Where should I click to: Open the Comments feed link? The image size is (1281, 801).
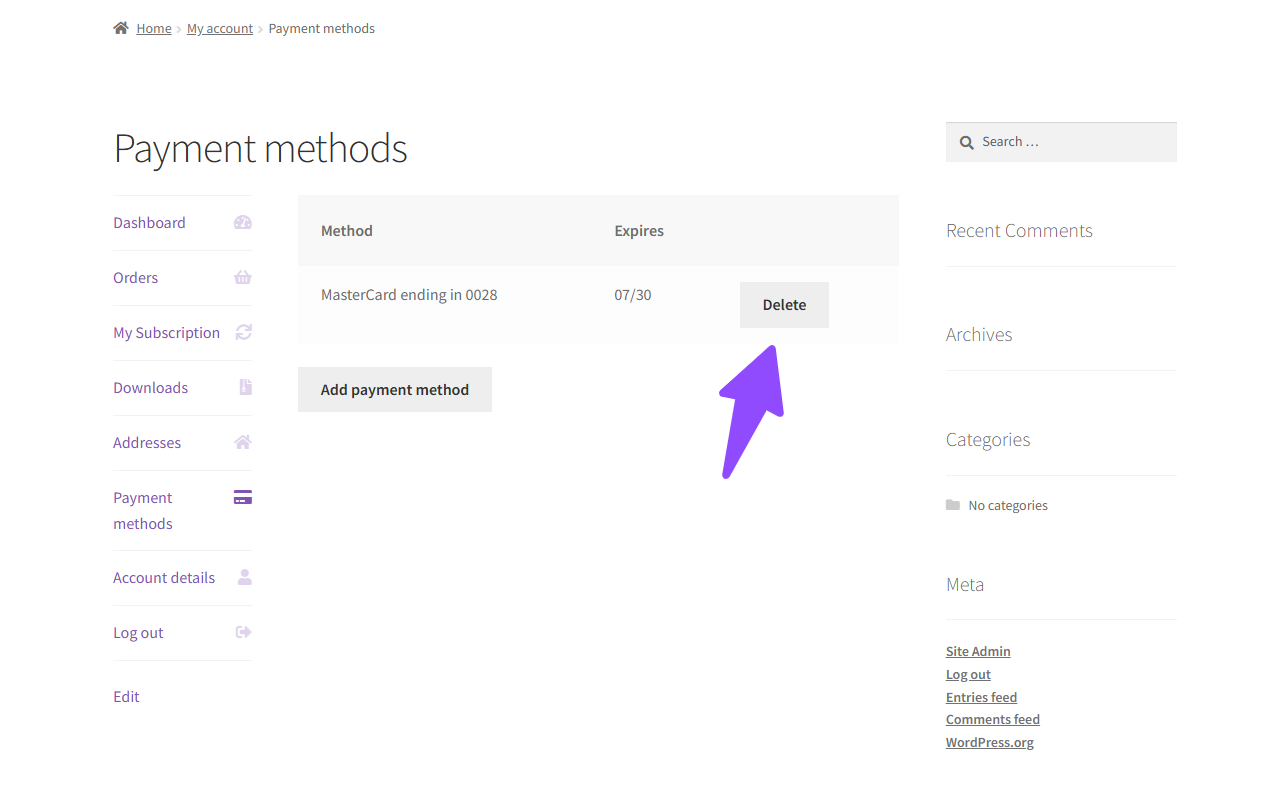point(992,719)
